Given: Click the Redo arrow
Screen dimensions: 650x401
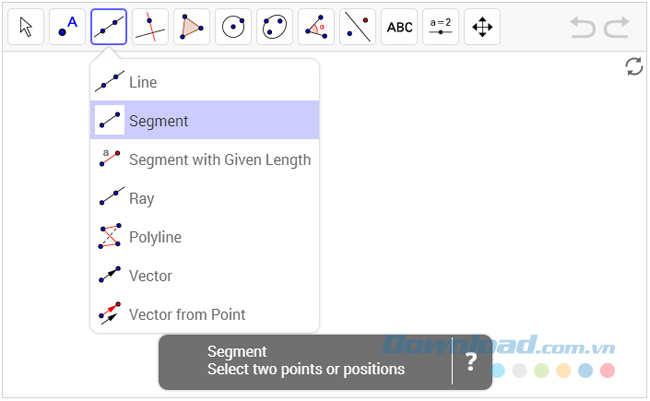Looking at the screenshot, I should (617, 27).
